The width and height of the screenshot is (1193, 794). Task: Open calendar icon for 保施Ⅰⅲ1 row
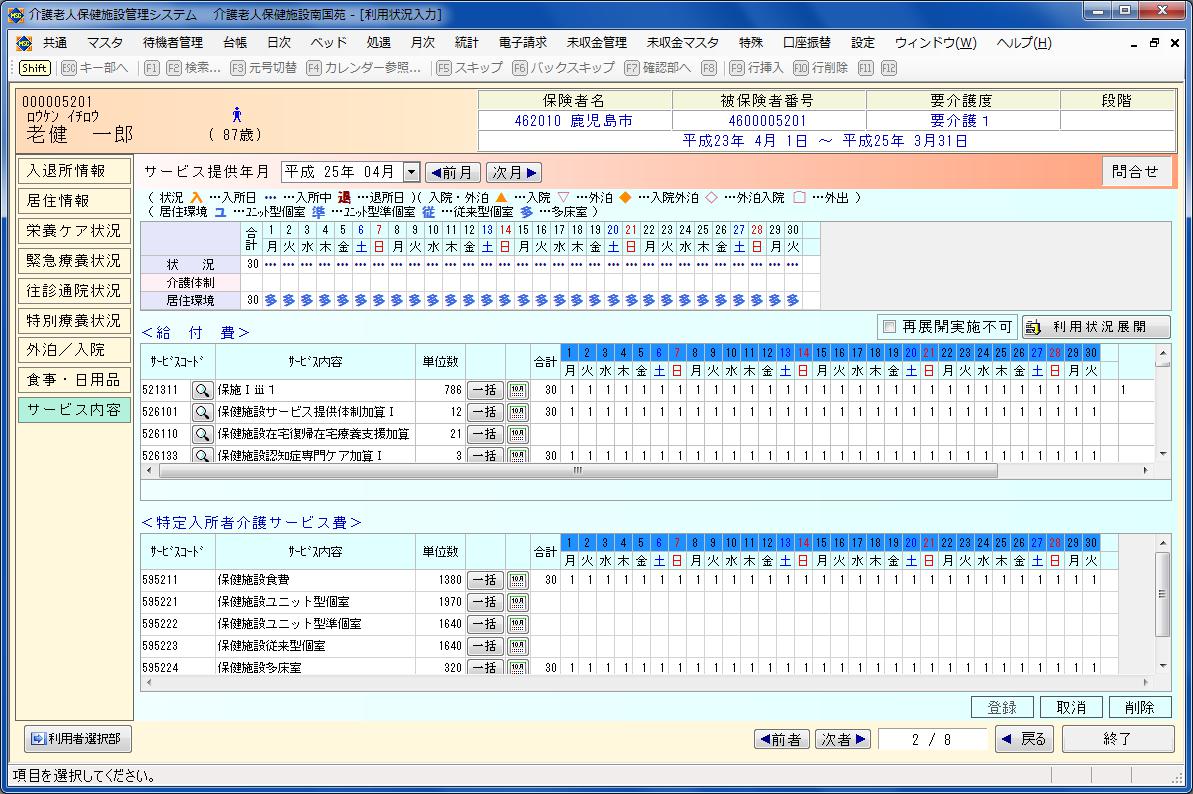(x=517, y=390)
